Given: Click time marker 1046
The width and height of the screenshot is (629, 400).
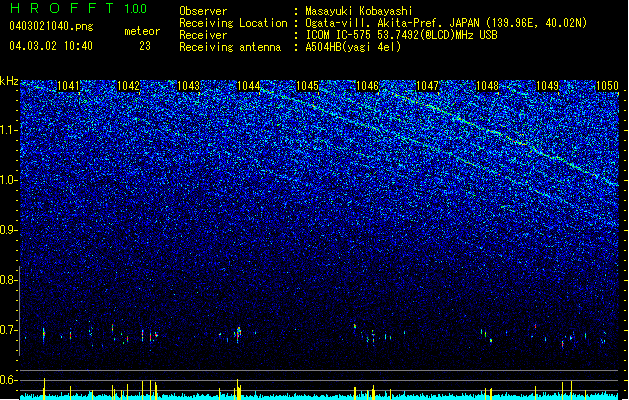Looking at the screenshot, I should click(x=367, y=86).
